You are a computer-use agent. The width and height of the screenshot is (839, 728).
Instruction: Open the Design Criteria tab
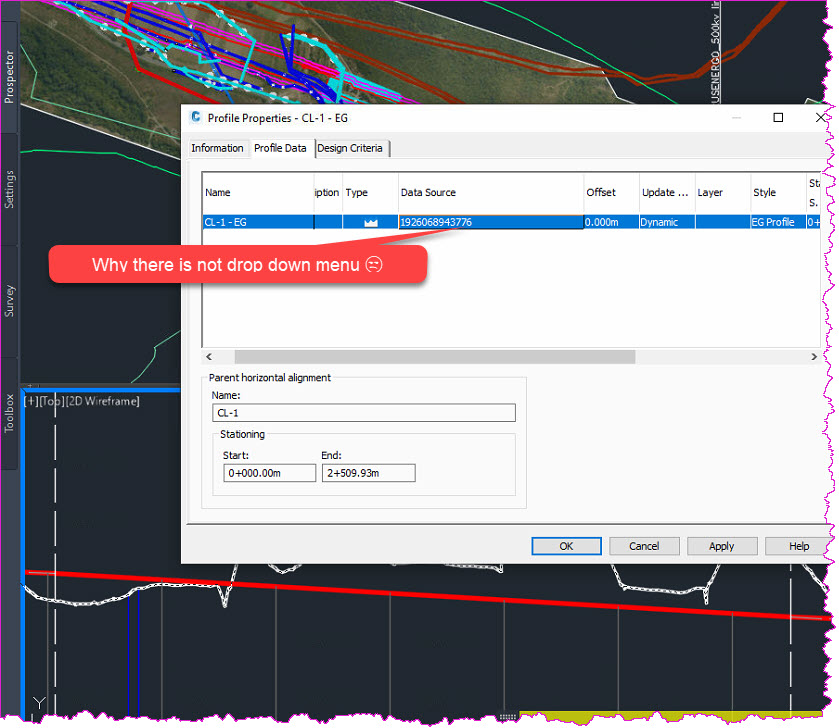point(350,148)
